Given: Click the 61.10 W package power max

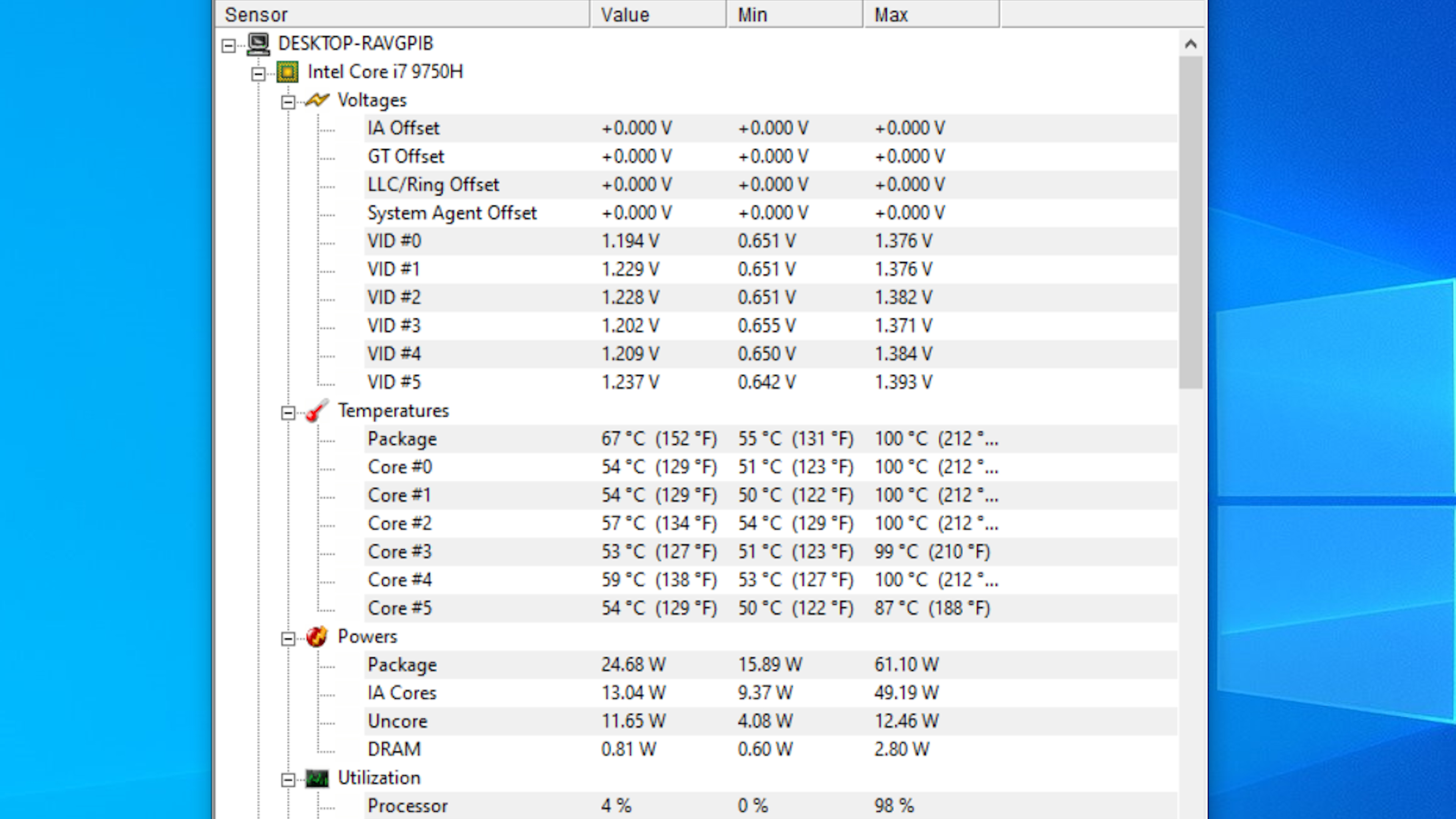Looking at the screenshot, I should tap(907, 665).
